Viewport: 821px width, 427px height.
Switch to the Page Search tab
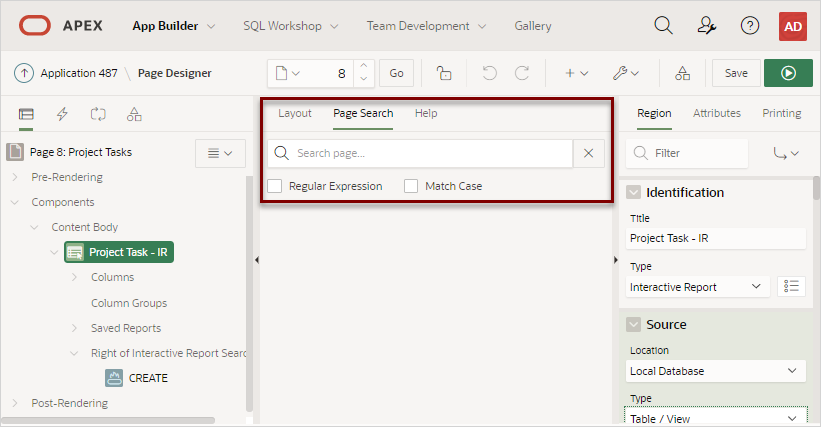tap(363, 113)
